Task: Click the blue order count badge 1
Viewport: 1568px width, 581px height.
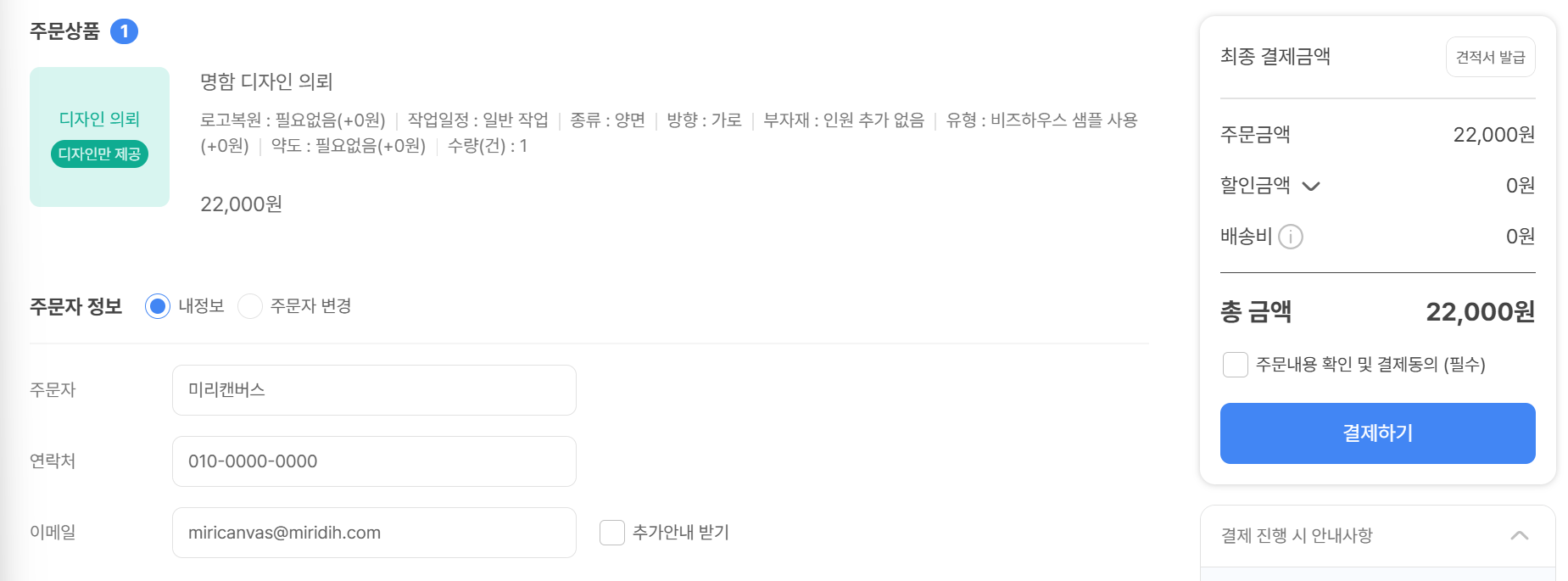Action: 124,31
